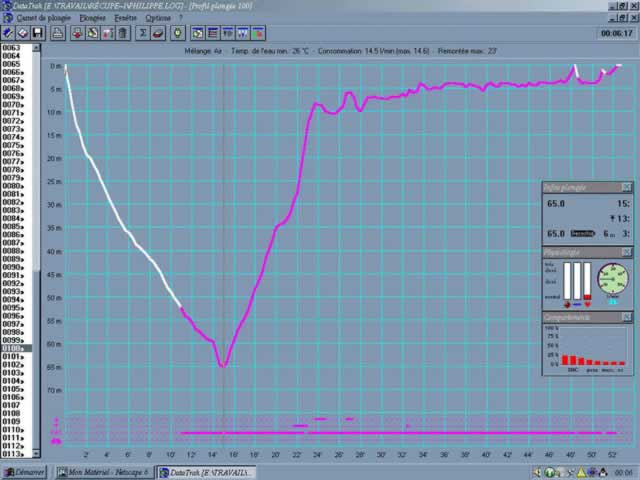The image size is (640, 480).
Task: Click the green and yellow toolbar icon
Action: (93, 33)
